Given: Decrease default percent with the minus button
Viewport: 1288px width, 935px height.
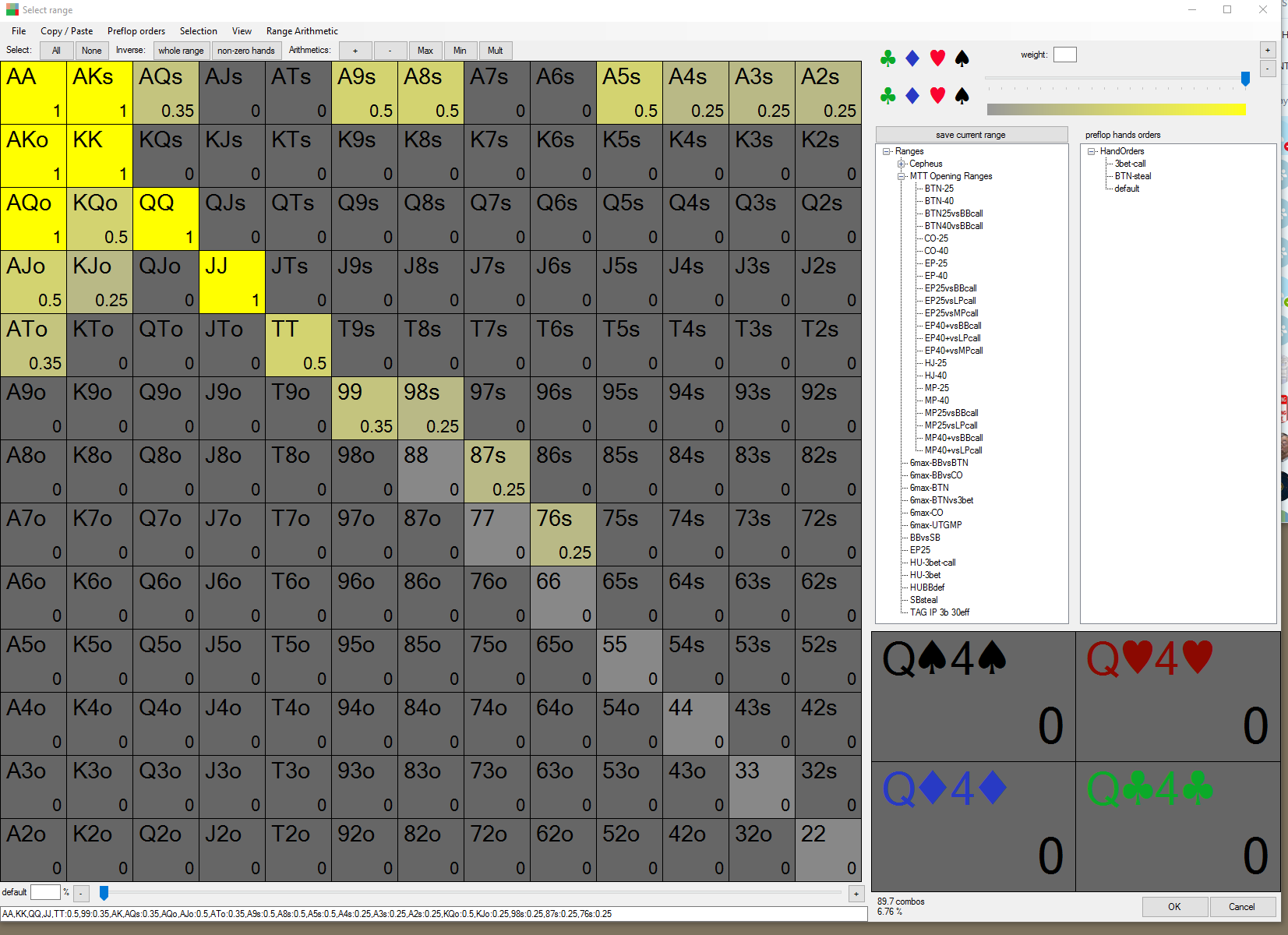Looking at the screenshot, I should (81, 894).
